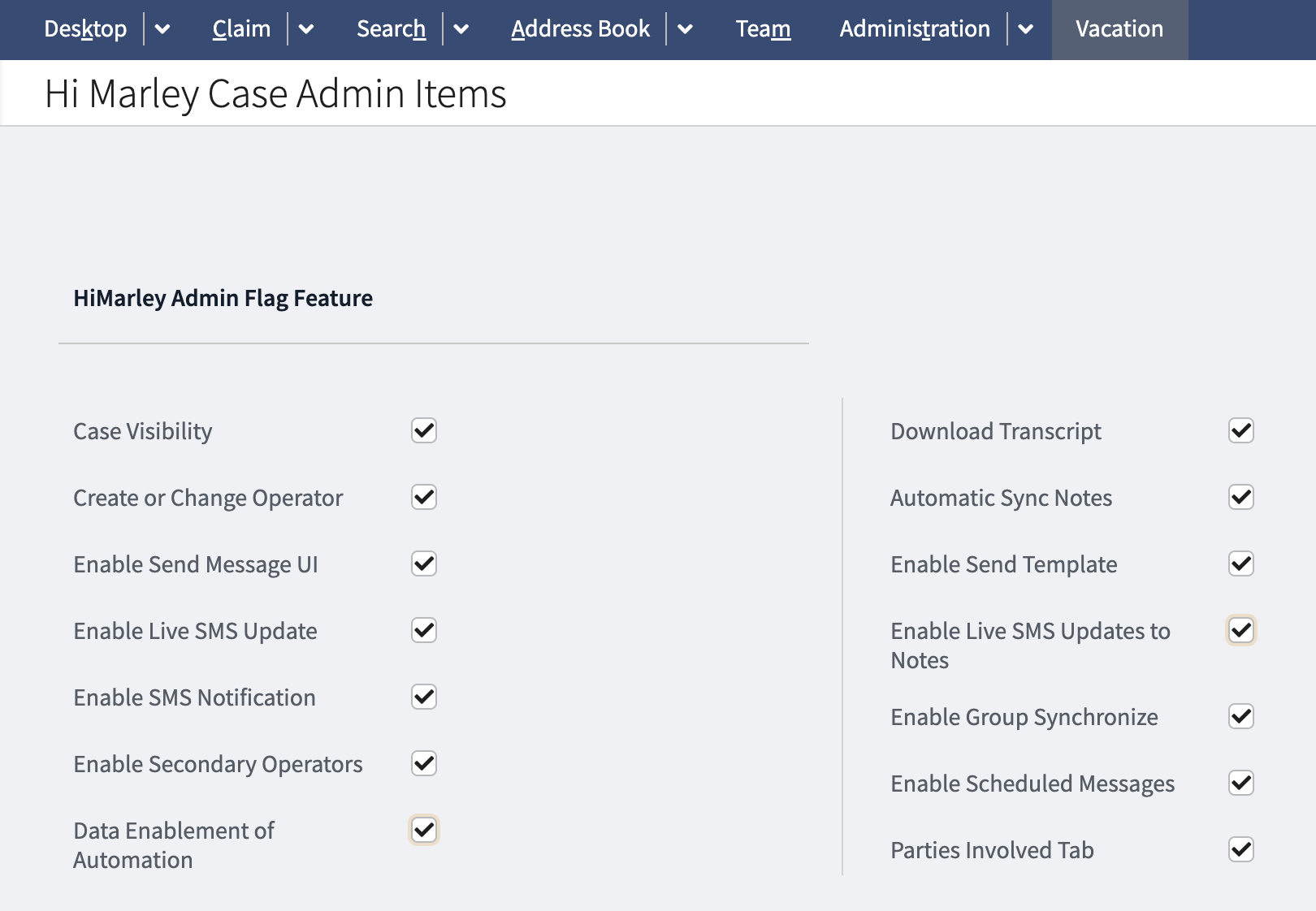1316x911 pixels.
Task: Uncheck the Case Visibility checkbox
Action: 424,430
